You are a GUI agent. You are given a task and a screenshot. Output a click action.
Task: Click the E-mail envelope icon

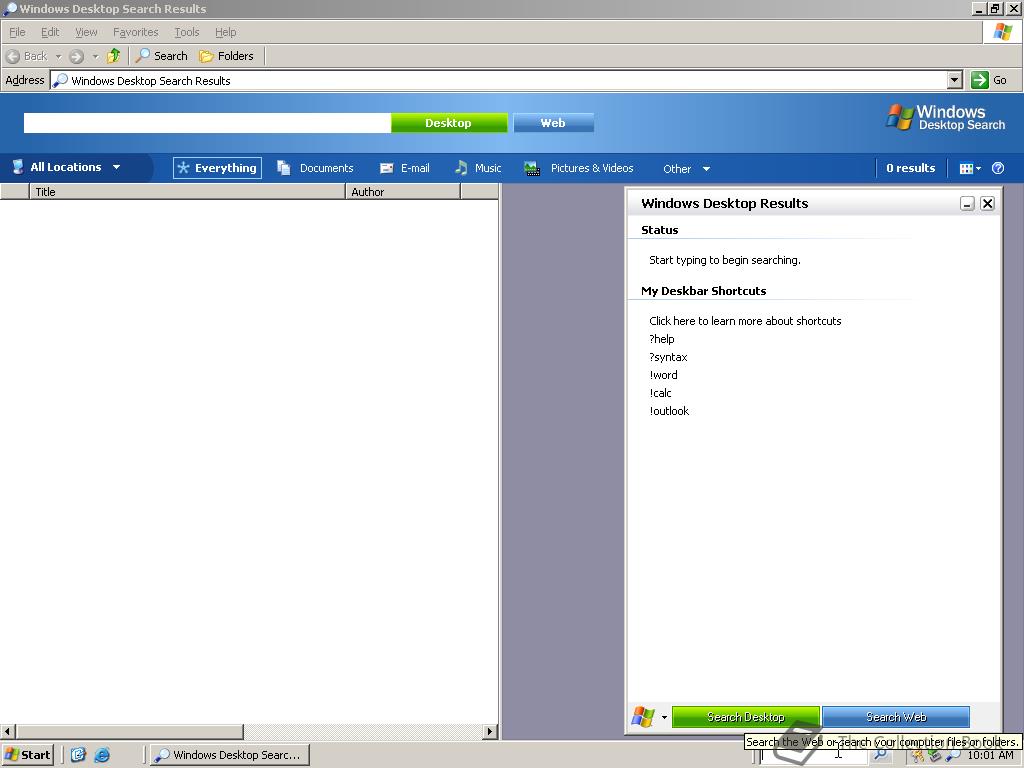click(x=387, y=168)
